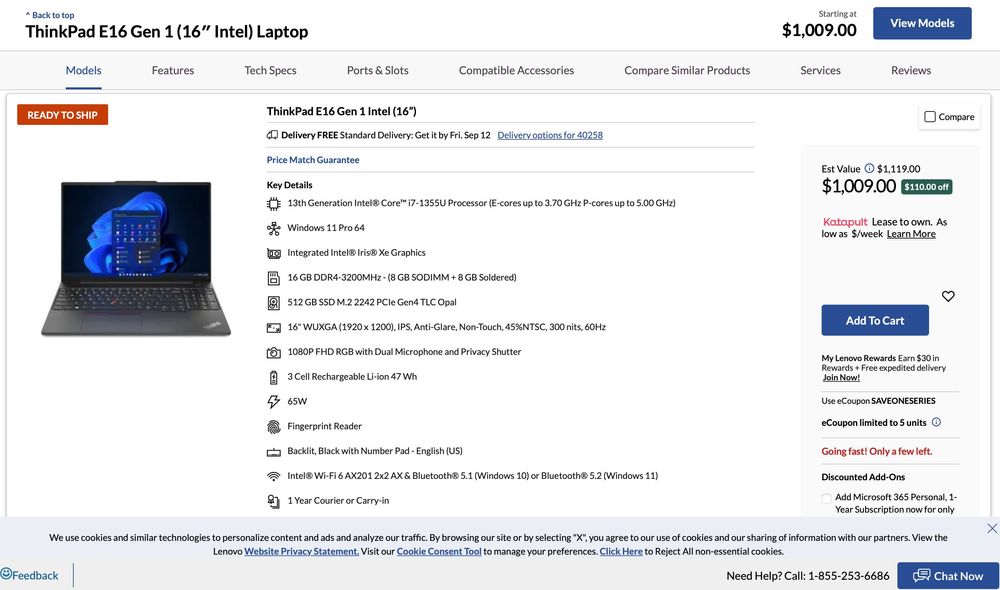Enable the Microsoft 365 Personal add-on
The height and width of the screenshot is (590, 1000).
[x=827, y=498]
